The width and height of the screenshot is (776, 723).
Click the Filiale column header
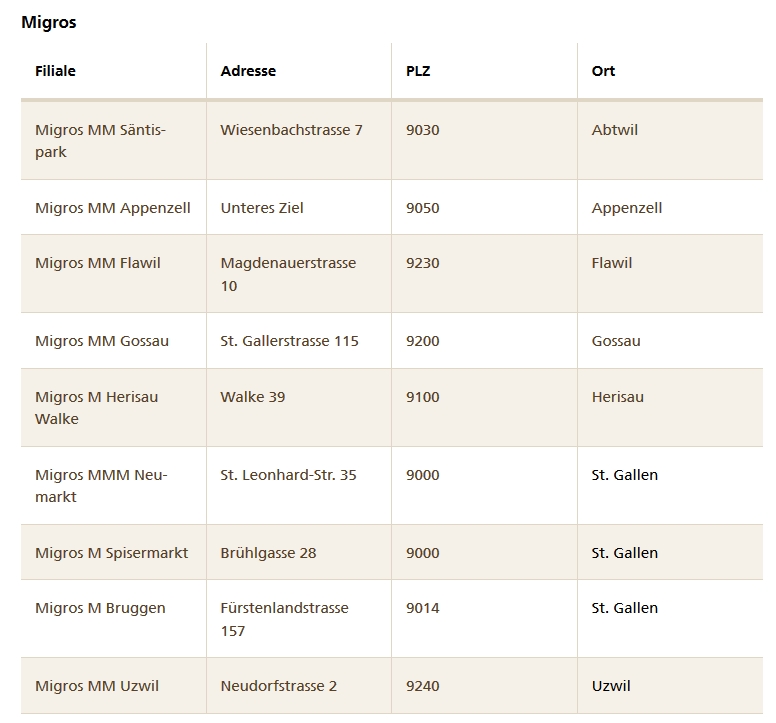coord(55,71)
